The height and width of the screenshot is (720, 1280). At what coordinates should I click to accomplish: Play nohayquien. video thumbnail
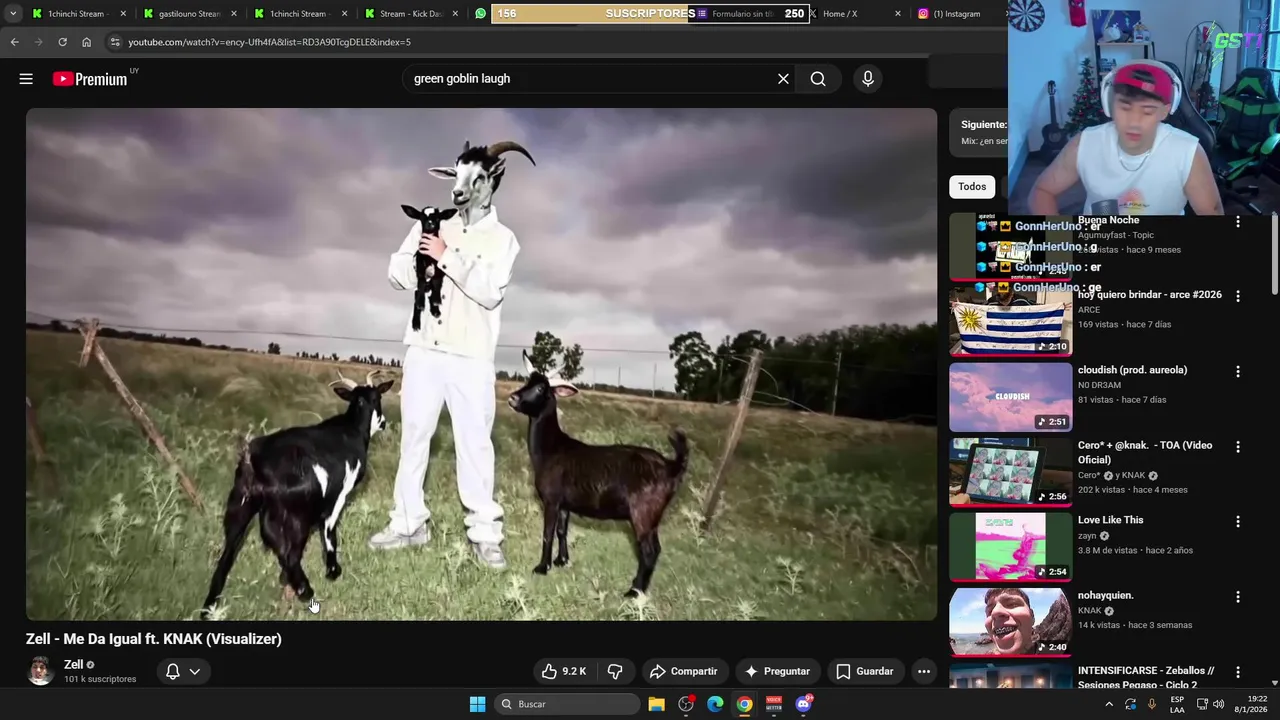pos(1010,621)
